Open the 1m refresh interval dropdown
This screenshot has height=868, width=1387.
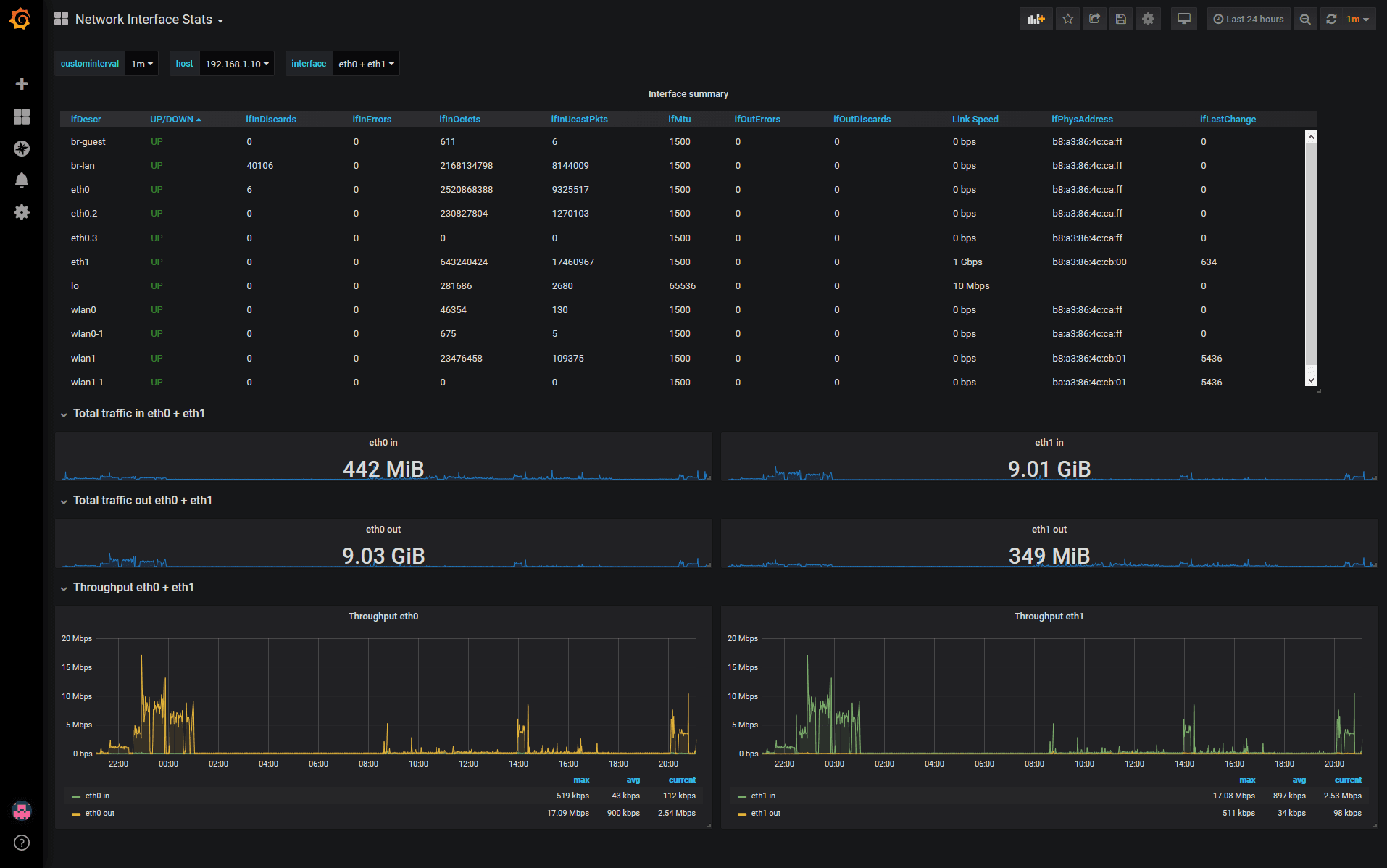[142, 63]
